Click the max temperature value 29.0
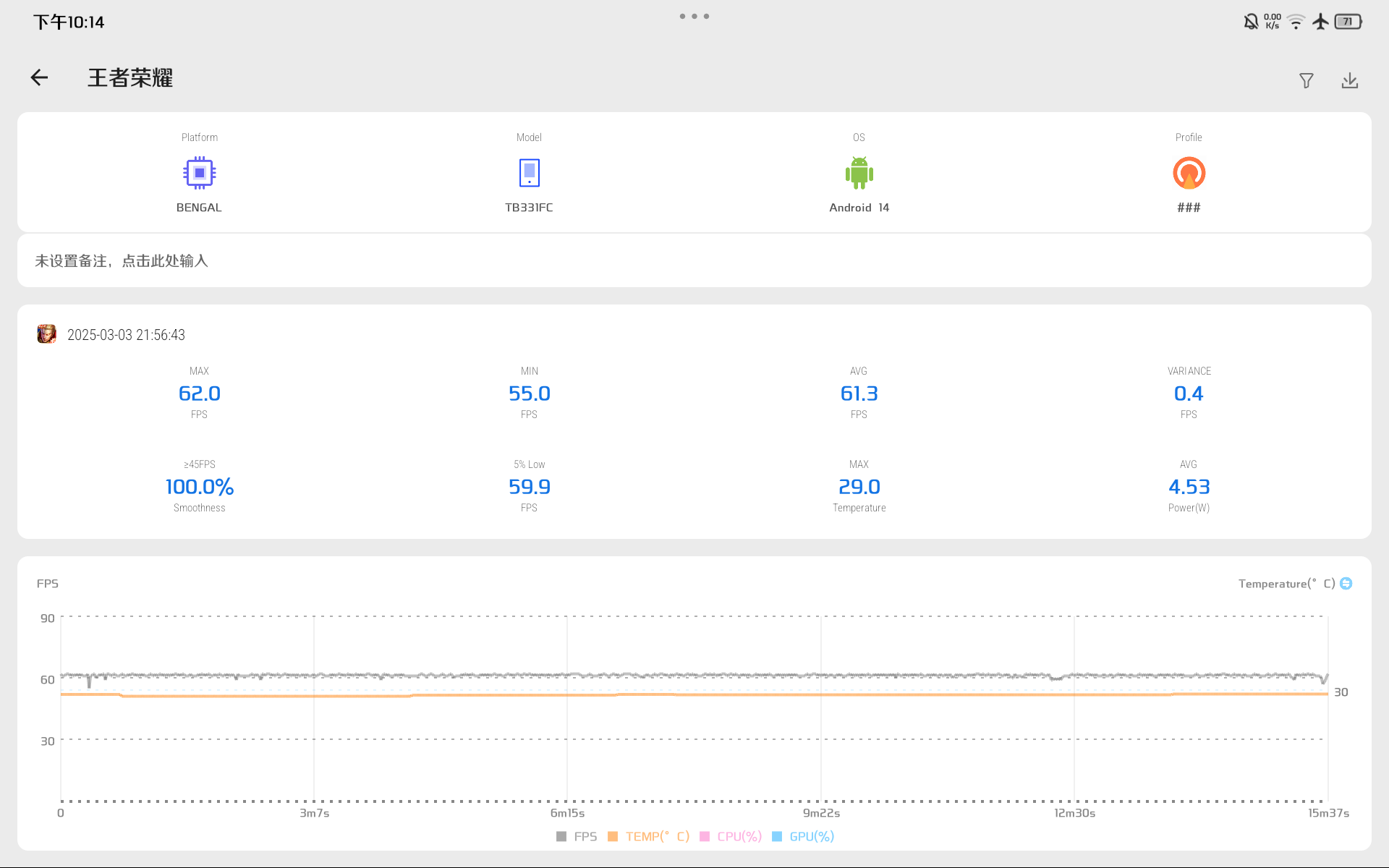This screenshot has width=1389, height=868. [859, 487]
